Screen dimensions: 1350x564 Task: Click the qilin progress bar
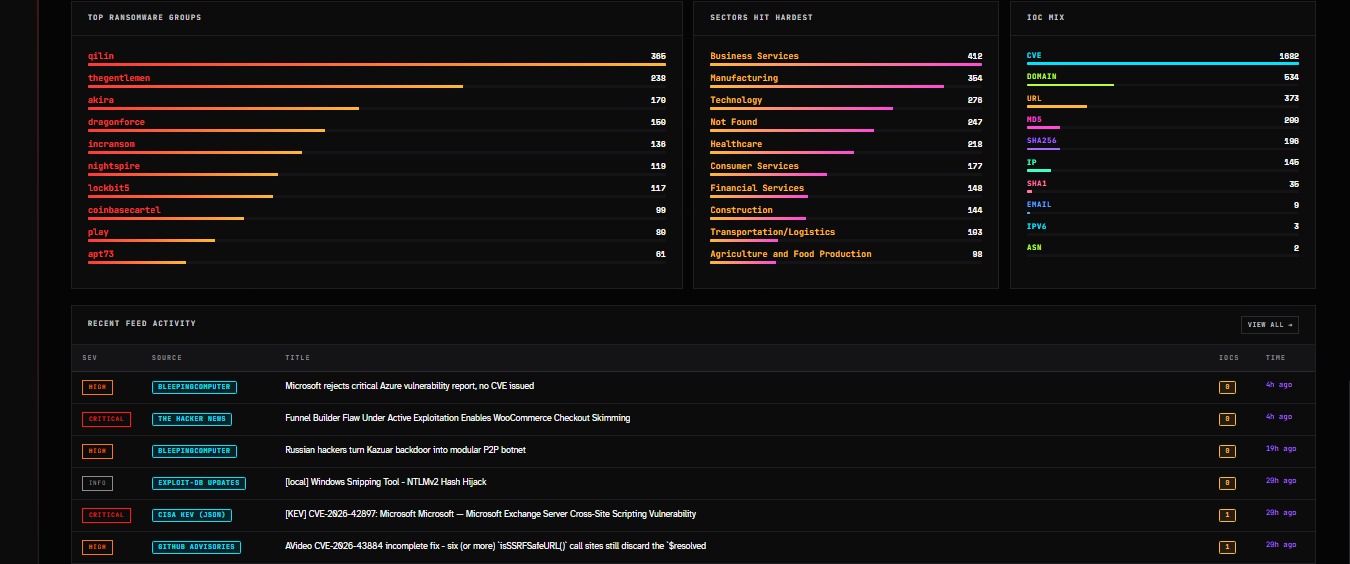click(x=377, y=65)
